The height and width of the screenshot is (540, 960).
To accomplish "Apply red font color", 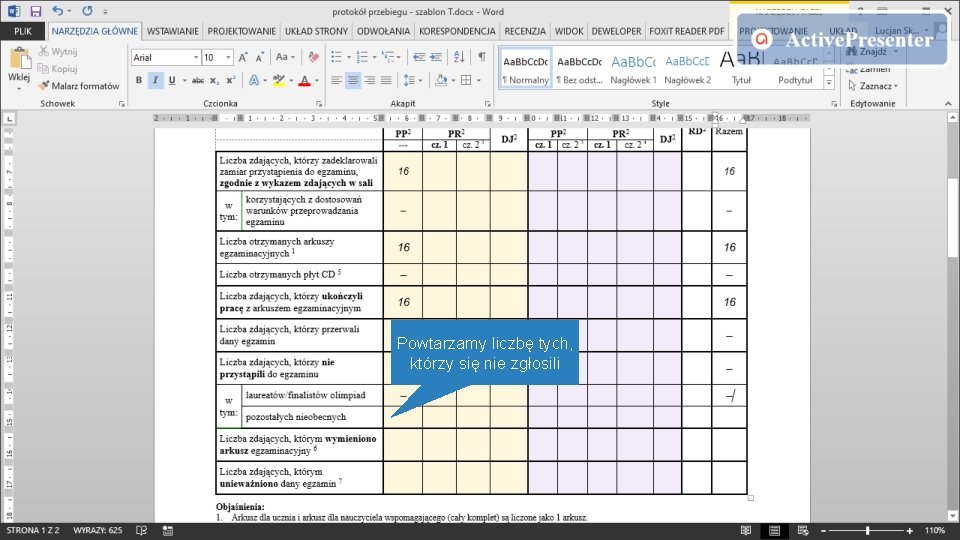I will click(304, 80).
